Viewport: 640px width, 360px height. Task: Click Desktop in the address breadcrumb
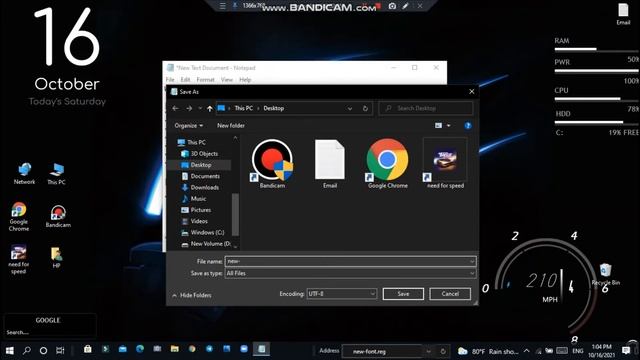(x=273, y=109)
